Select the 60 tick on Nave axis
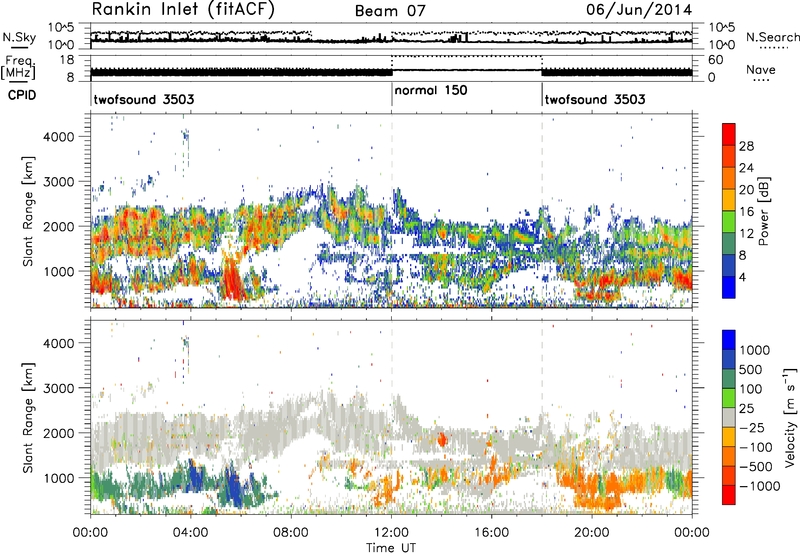Viewport: 800px width, 554px height. tap(715, 60)
